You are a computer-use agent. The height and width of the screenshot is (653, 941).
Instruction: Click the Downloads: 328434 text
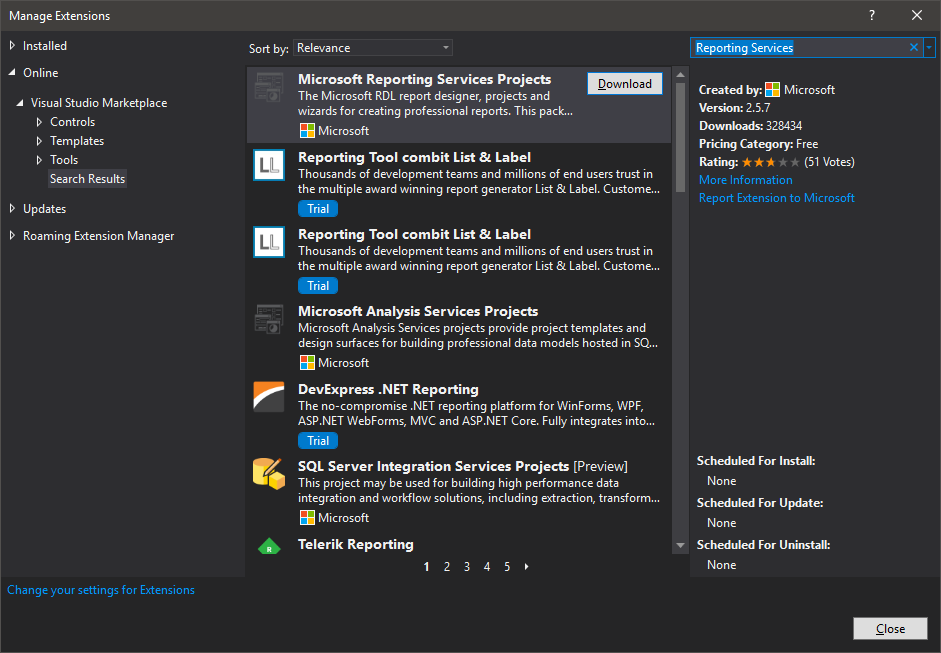[x=750, y=126]
